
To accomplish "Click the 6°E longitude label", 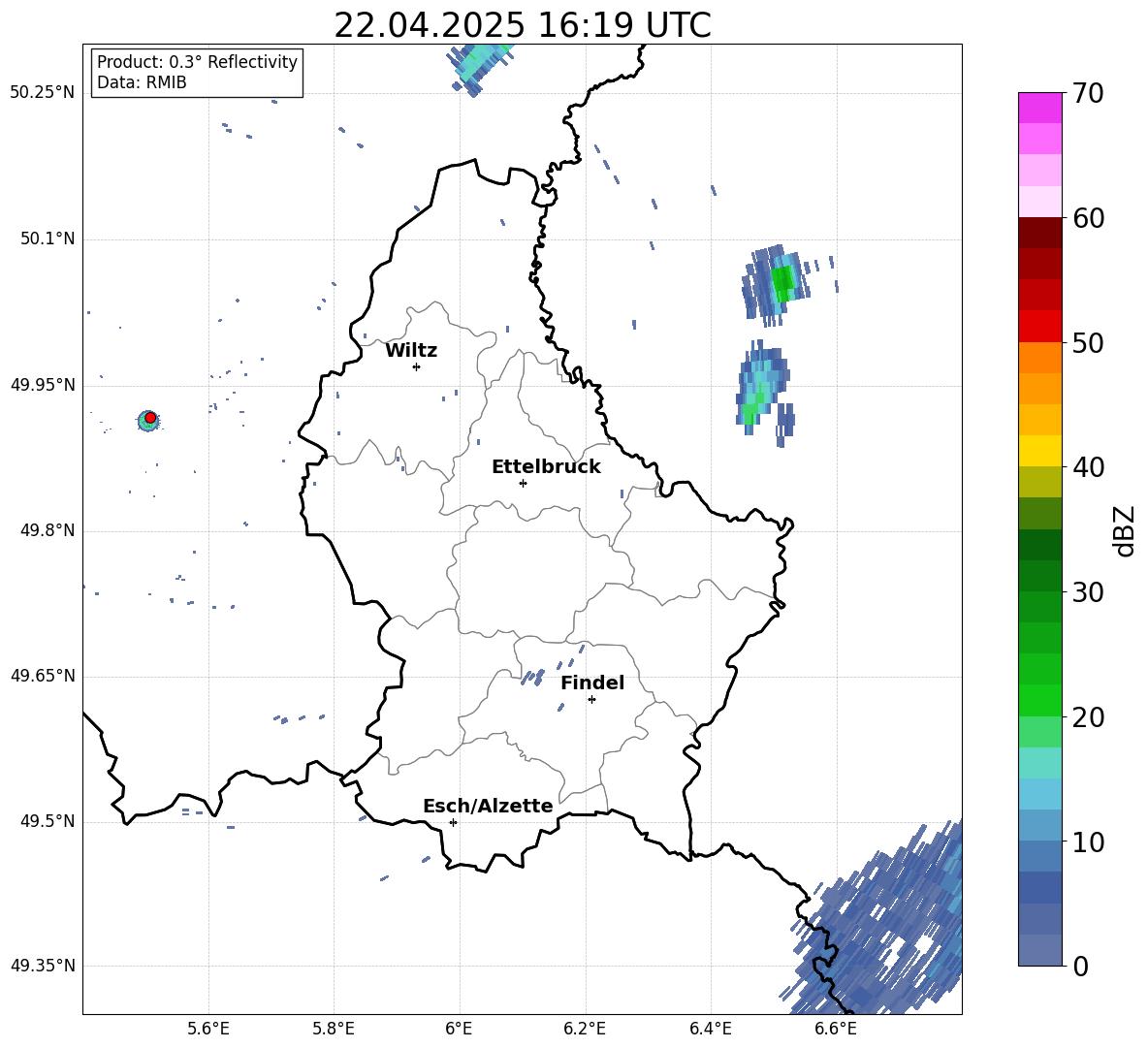I will (459, 1029).
